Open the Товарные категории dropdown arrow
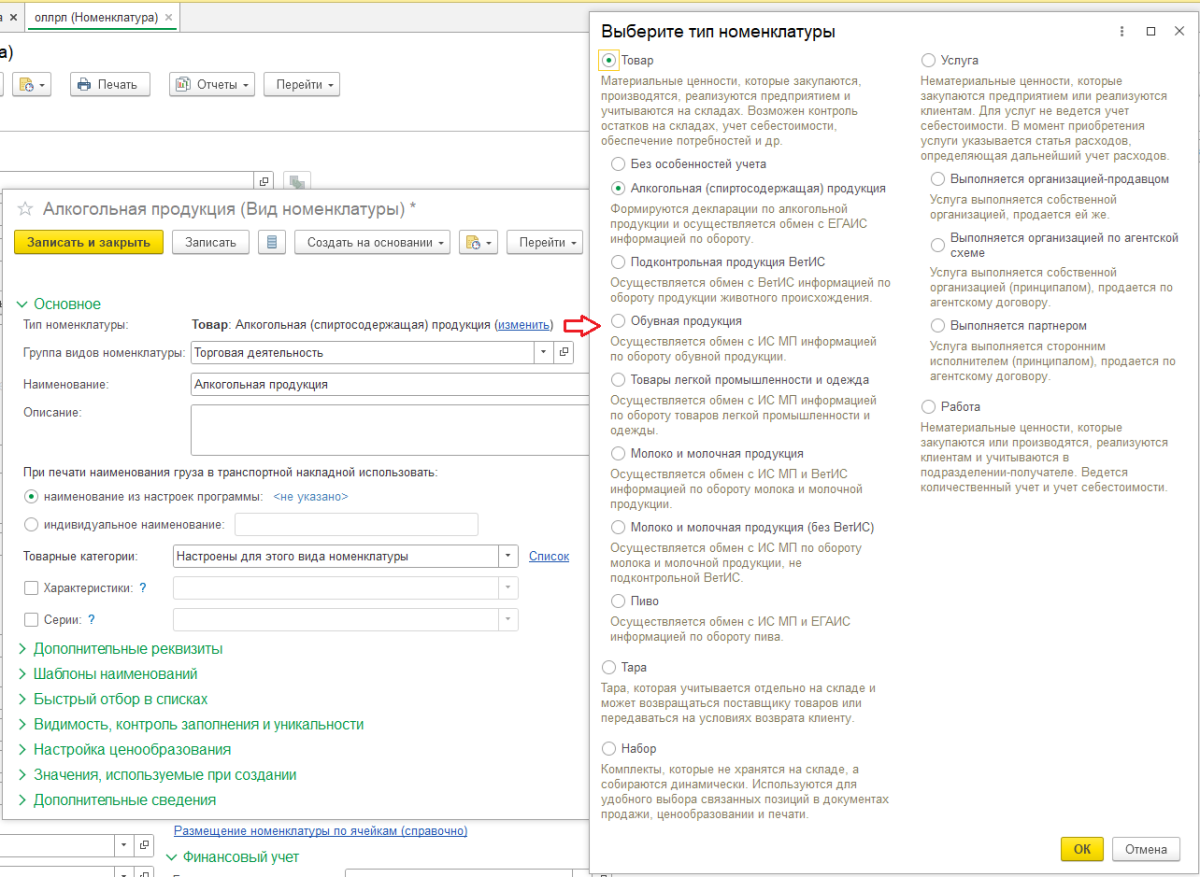 coord(508,556)
